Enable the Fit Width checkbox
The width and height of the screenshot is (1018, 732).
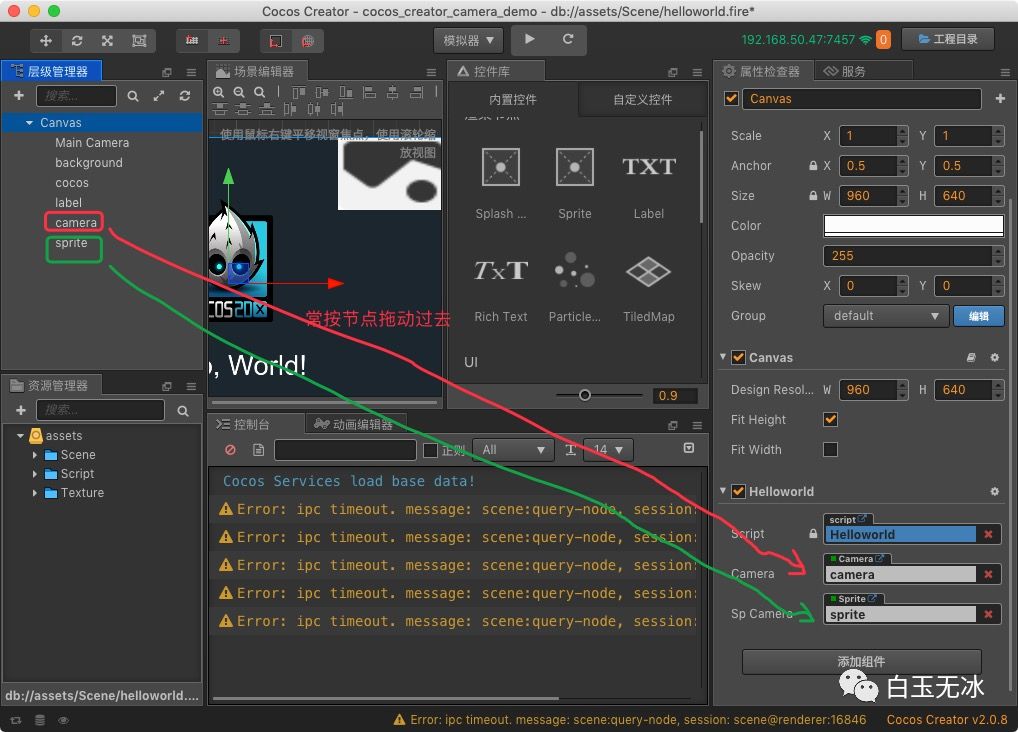[x=830, y=449]
